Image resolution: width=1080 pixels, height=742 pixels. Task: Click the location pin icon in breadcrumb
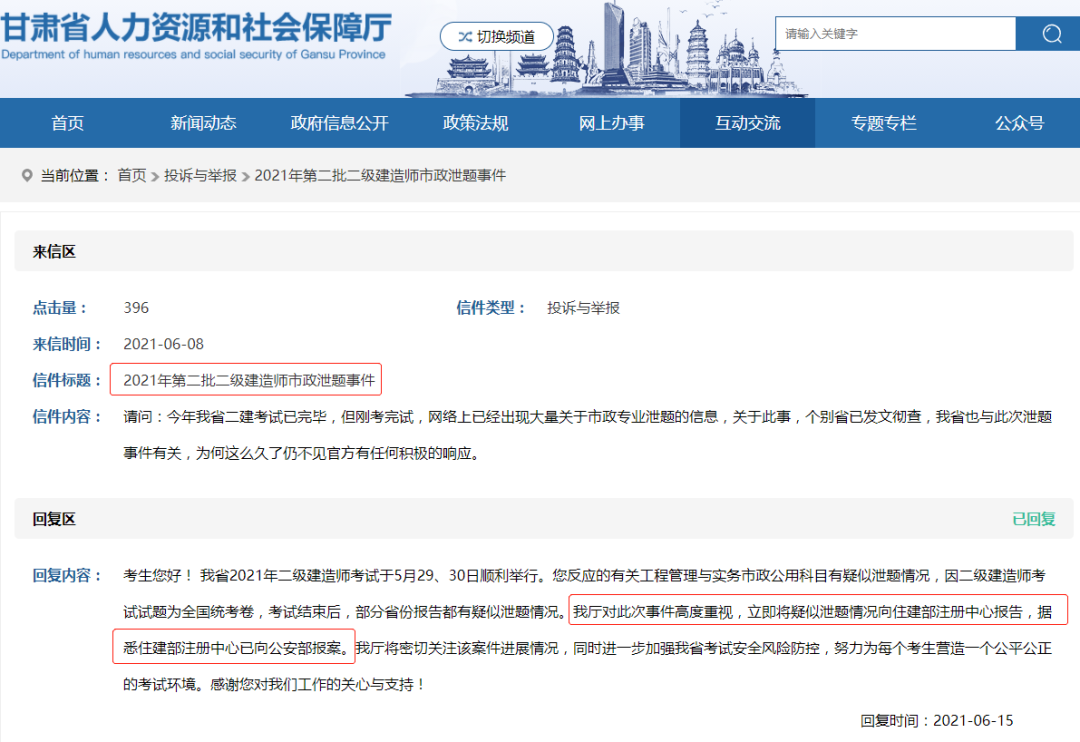point(27,175)
